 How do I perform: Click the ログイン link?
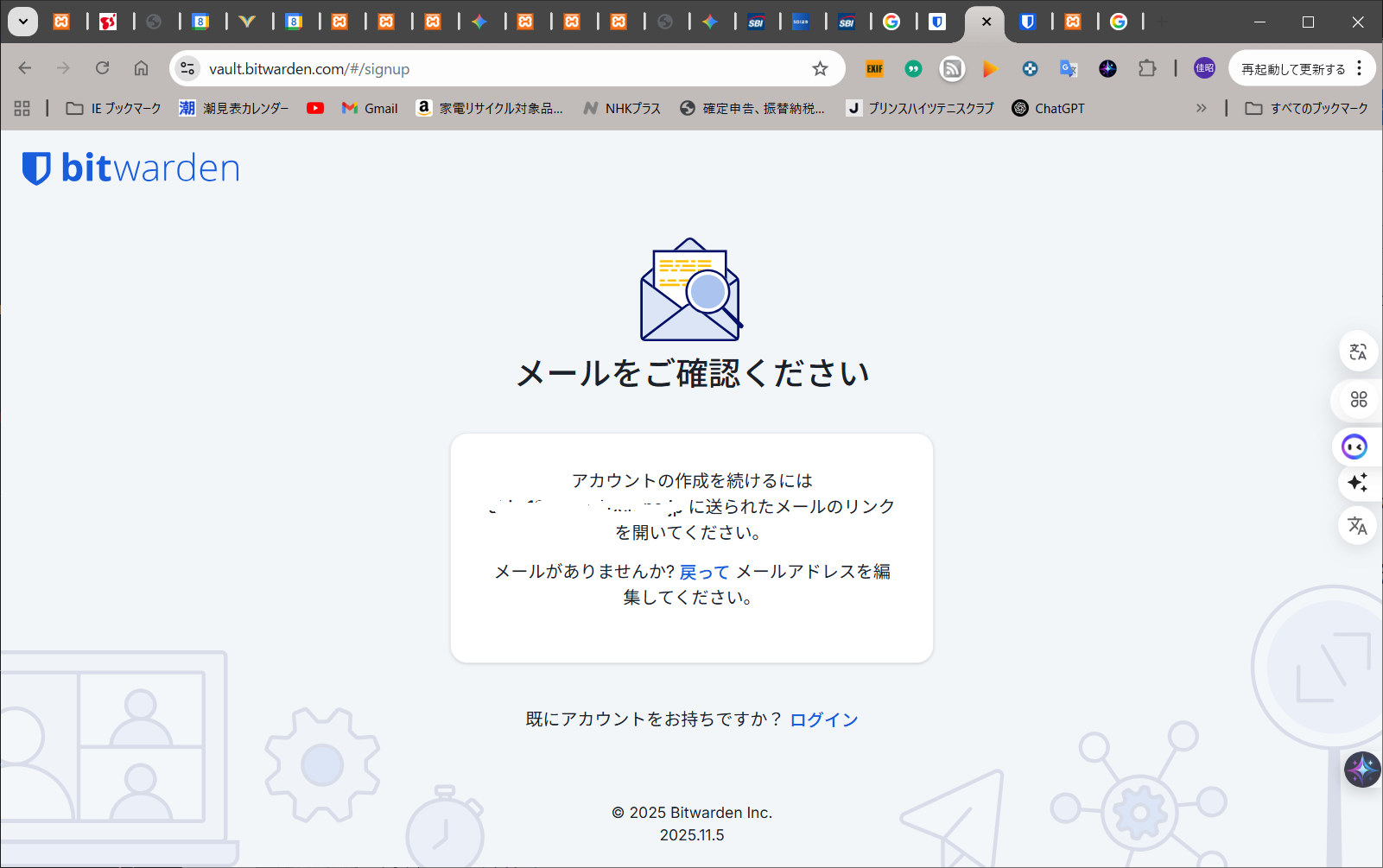click(823, 719)
